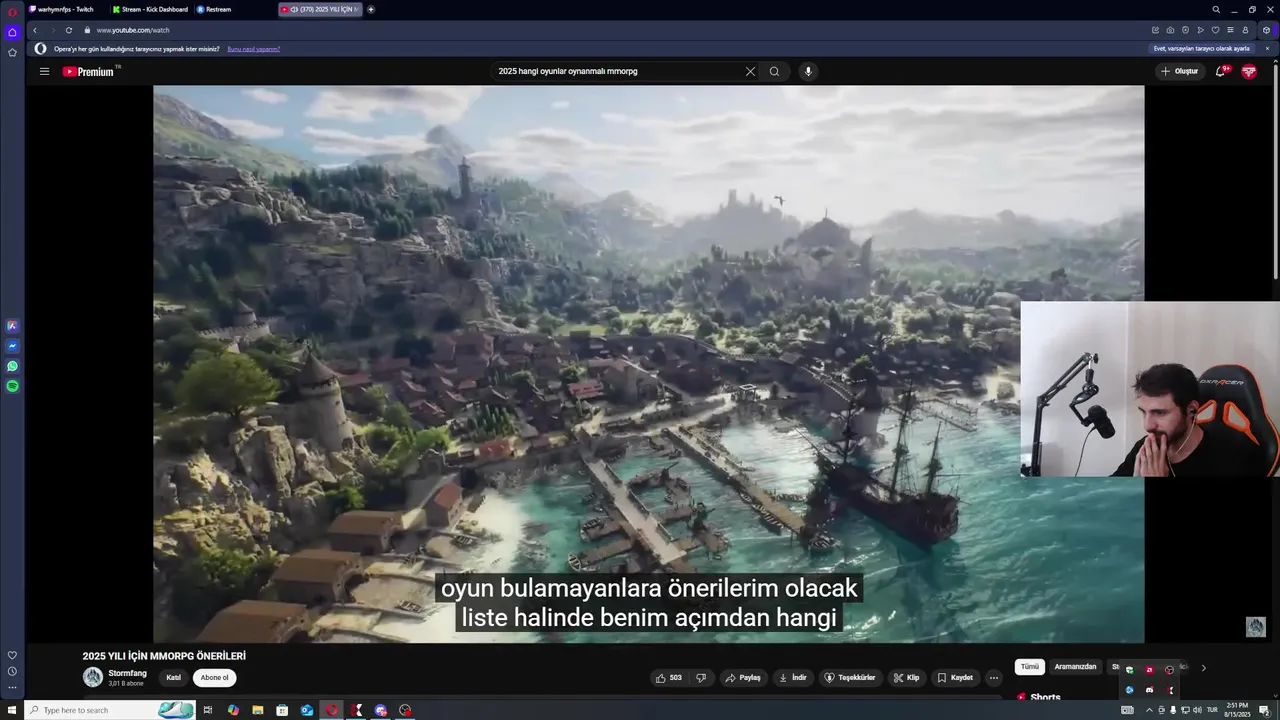Open the sidebar WhatsApp icon

tap(12, 366)
